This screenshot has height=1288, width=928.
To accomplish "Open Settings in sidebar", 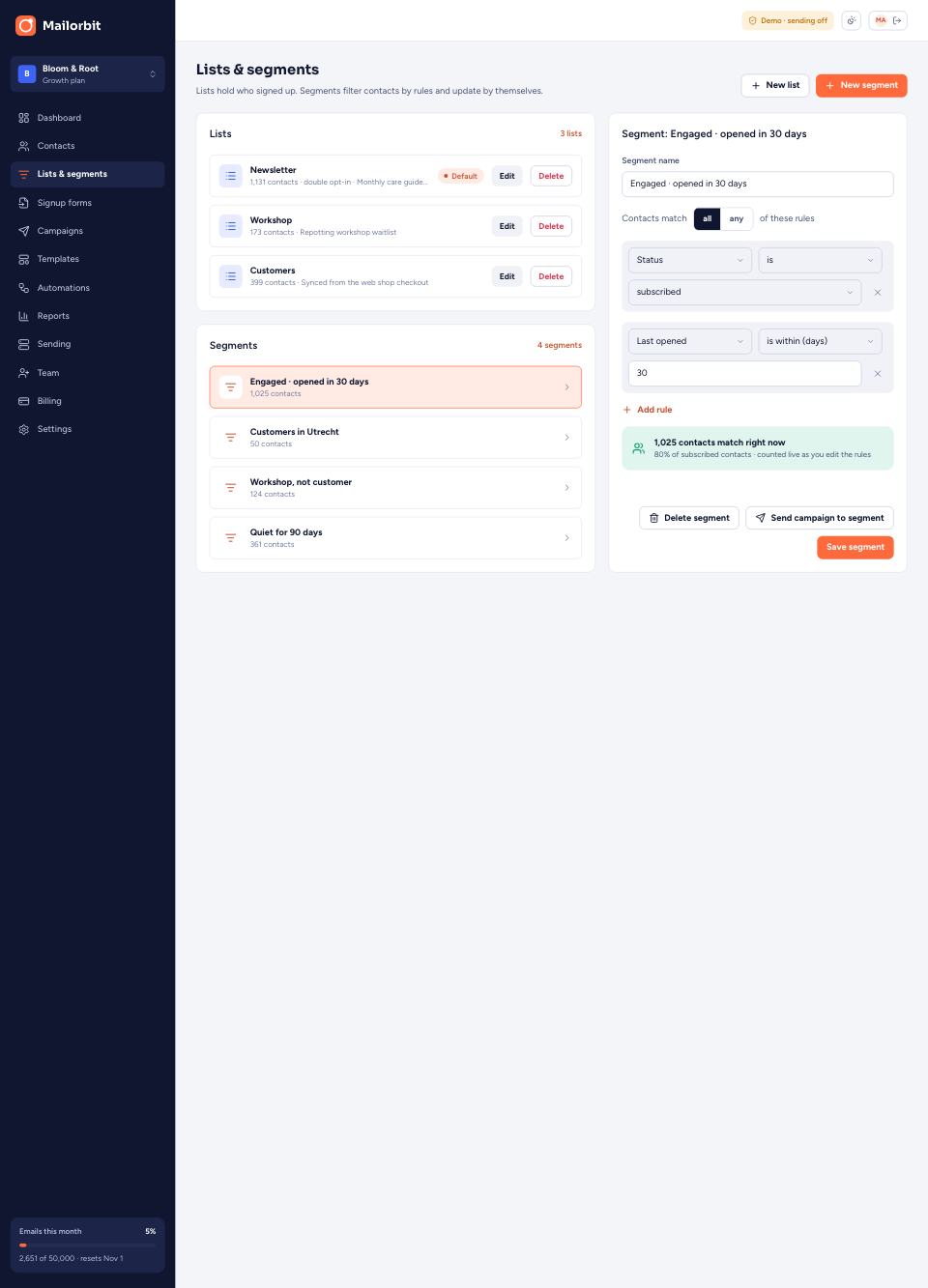I will point(87,429).
